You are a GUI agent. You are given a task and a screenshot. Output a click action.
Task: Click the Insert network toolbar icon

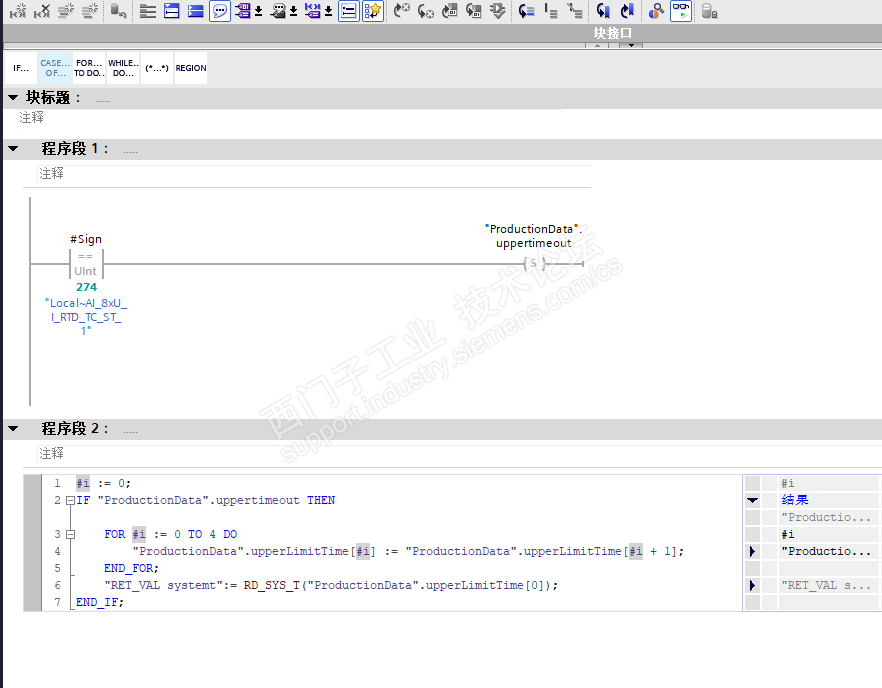click(17, 11)
